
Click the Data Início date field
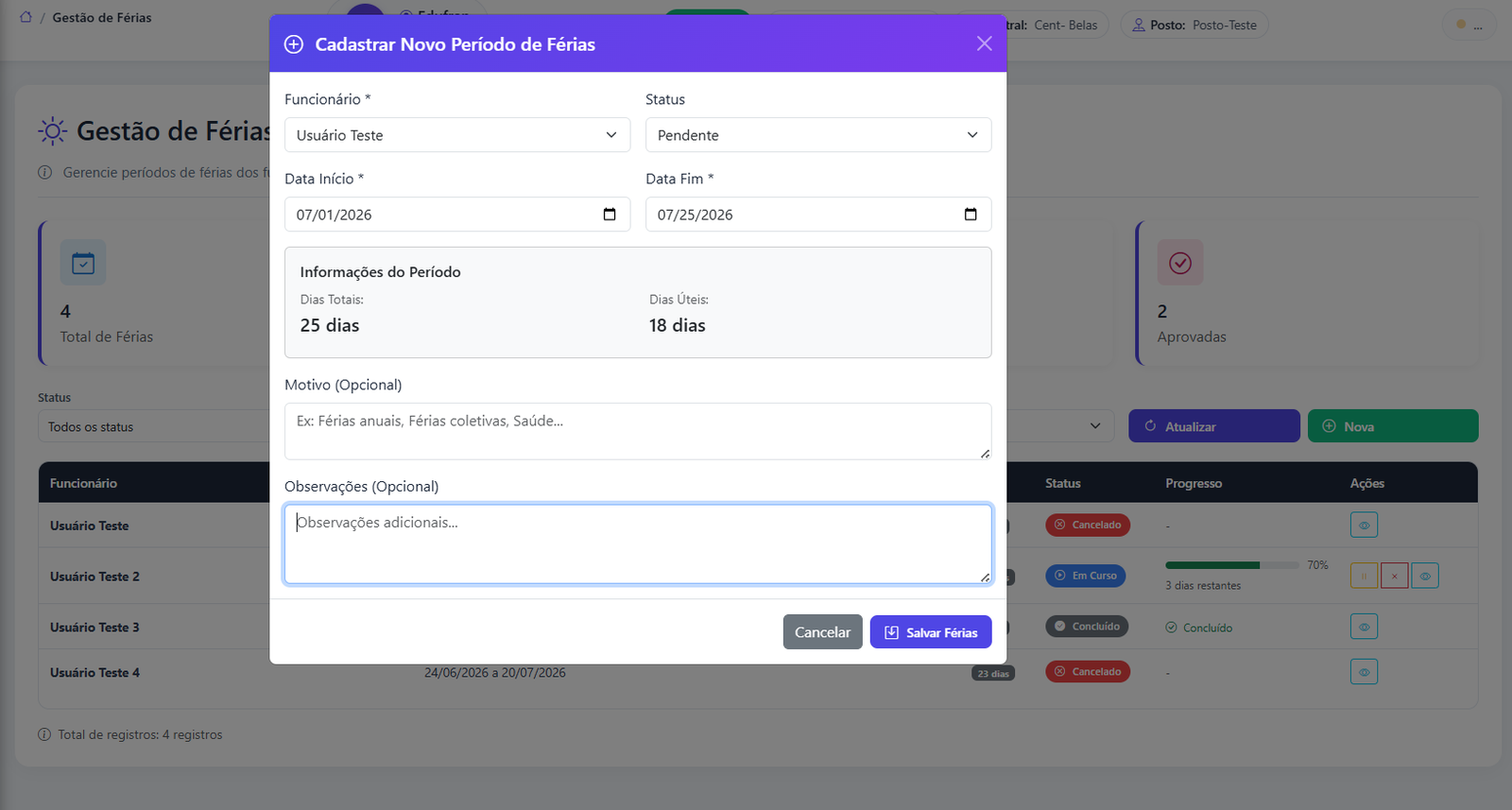(457, 215)
